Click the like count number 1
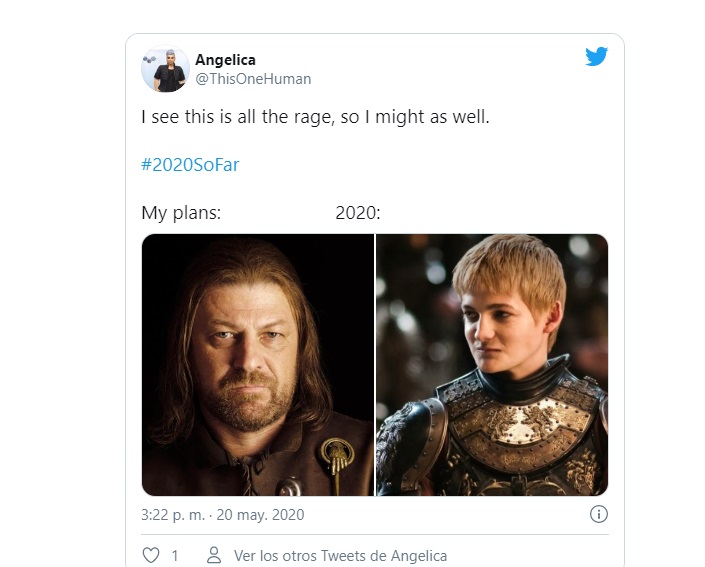The image size is (705, 567). [175, 556]
